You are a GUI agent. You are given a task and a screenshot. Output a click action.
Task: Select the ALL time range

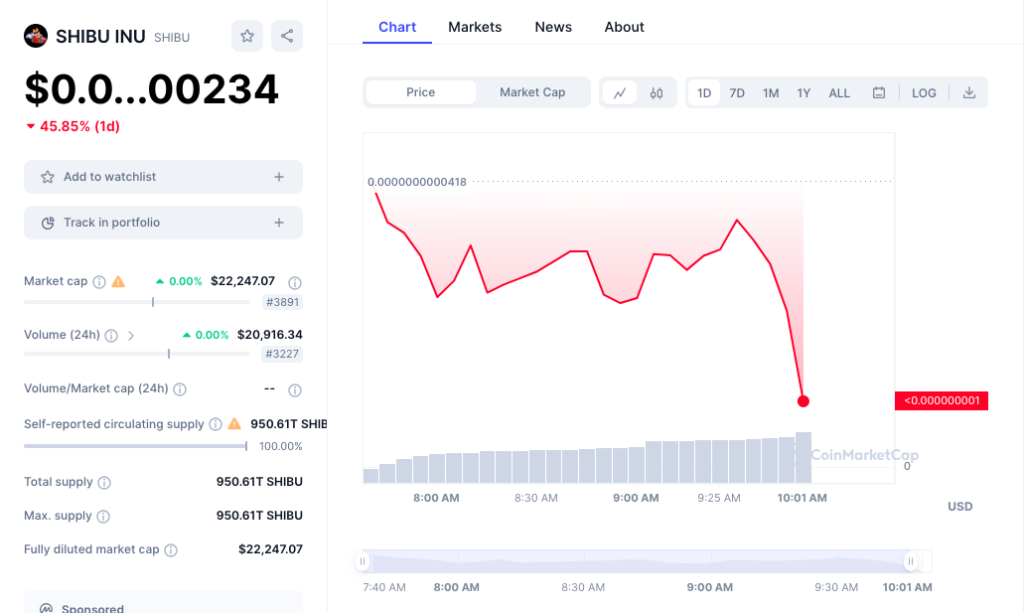tap(839, 92)
